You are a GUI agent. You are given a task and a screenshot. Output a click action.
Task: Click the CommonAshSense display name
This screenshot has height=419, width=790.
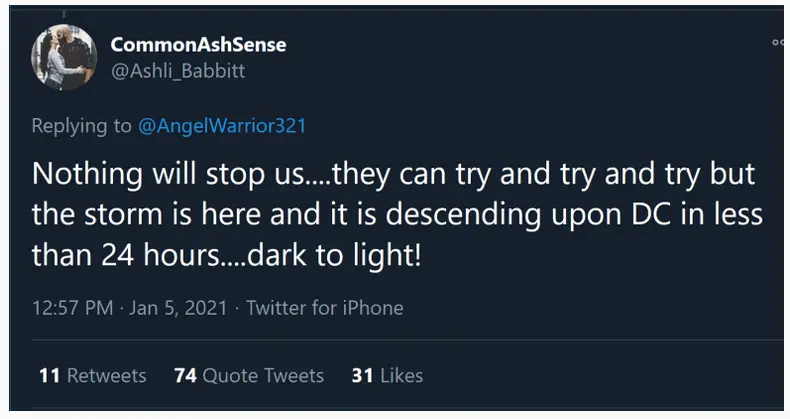point(198,44)
